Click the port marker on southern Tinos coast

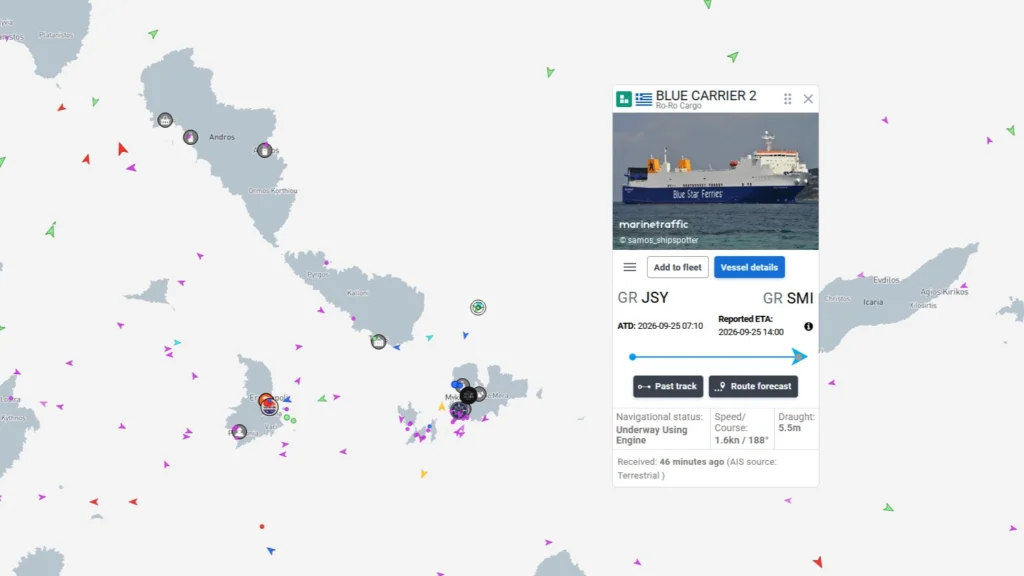pos(378,342)
